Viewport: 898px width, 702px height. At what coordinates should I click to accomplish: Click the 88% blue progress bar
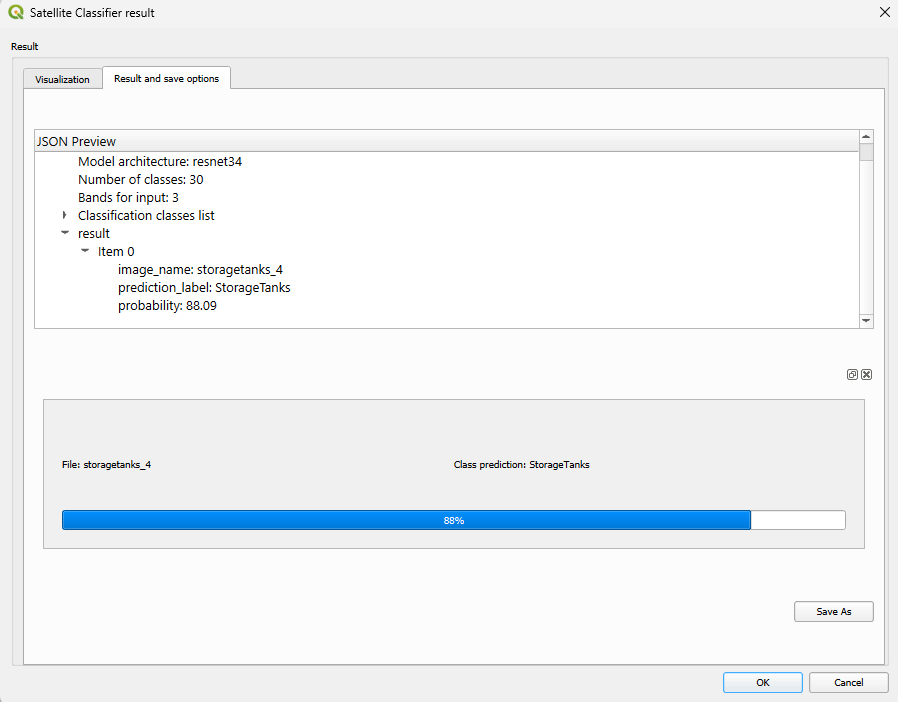(406, 520)
